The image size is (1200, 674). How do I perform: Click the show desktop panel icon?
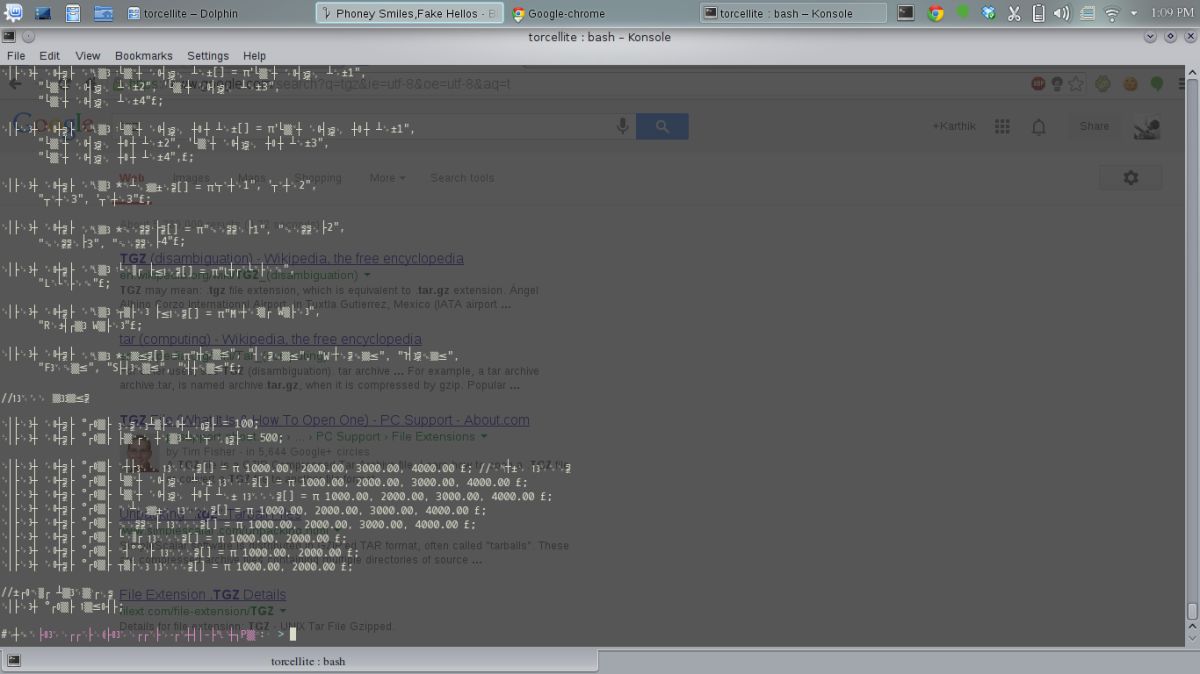tap(43, 13)
